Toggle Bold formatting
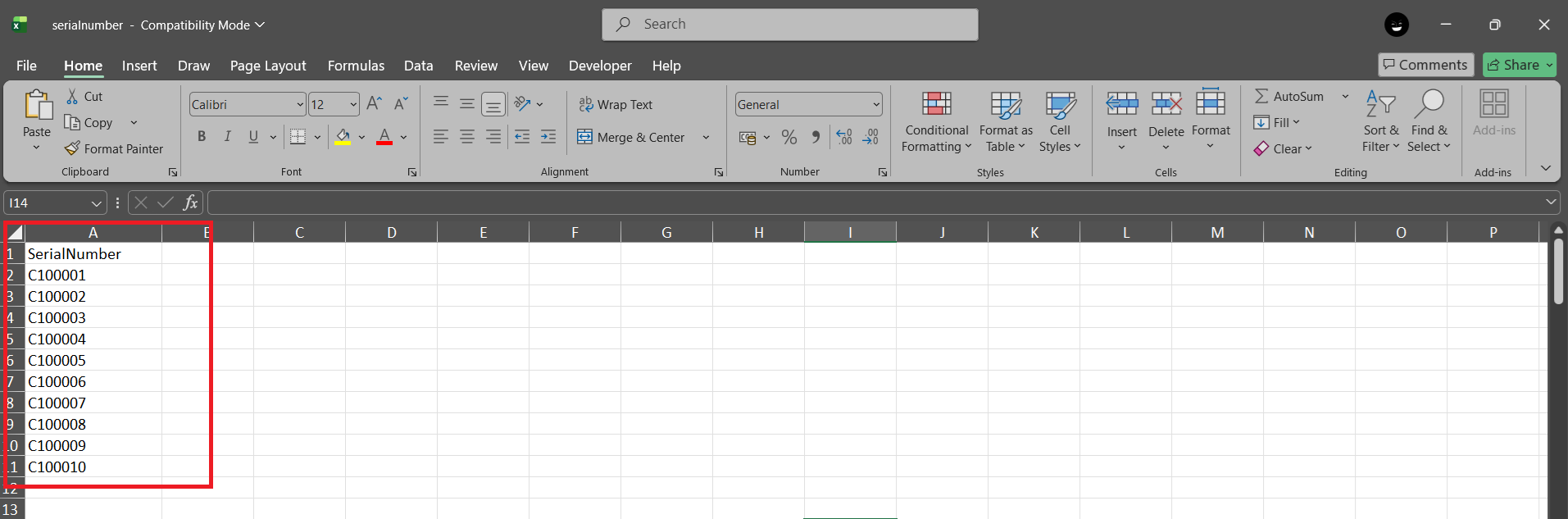Screen dimensions: 1568x519 (x=202, y=137)
